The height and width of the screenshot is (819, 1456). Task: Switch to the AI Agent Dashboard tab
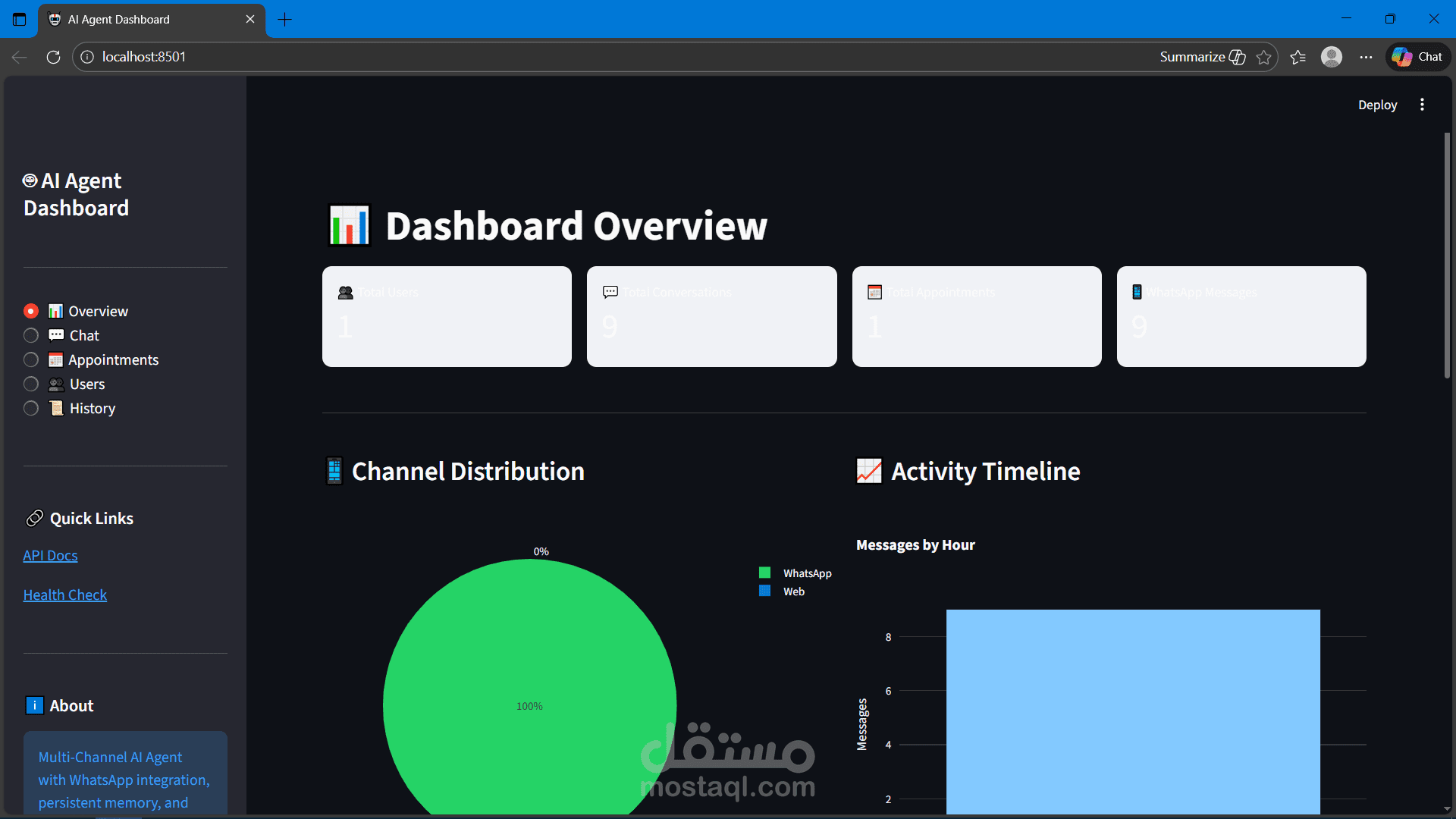click(x=152, y=20)
